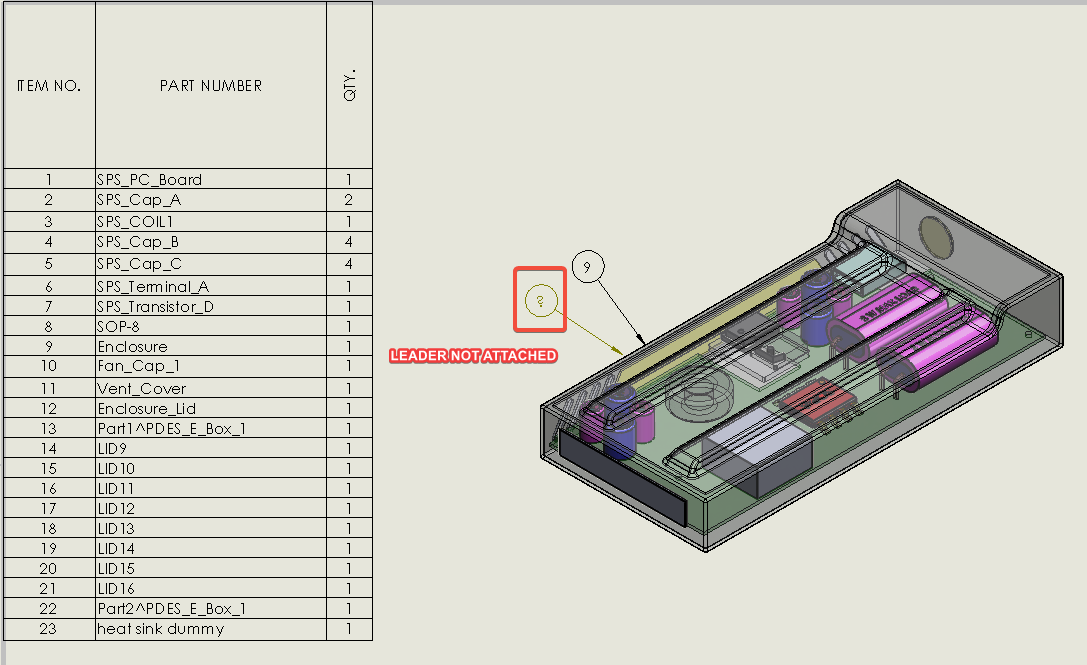
Task: Click the SPS_Cap_C part number cell
Action: 211,264
